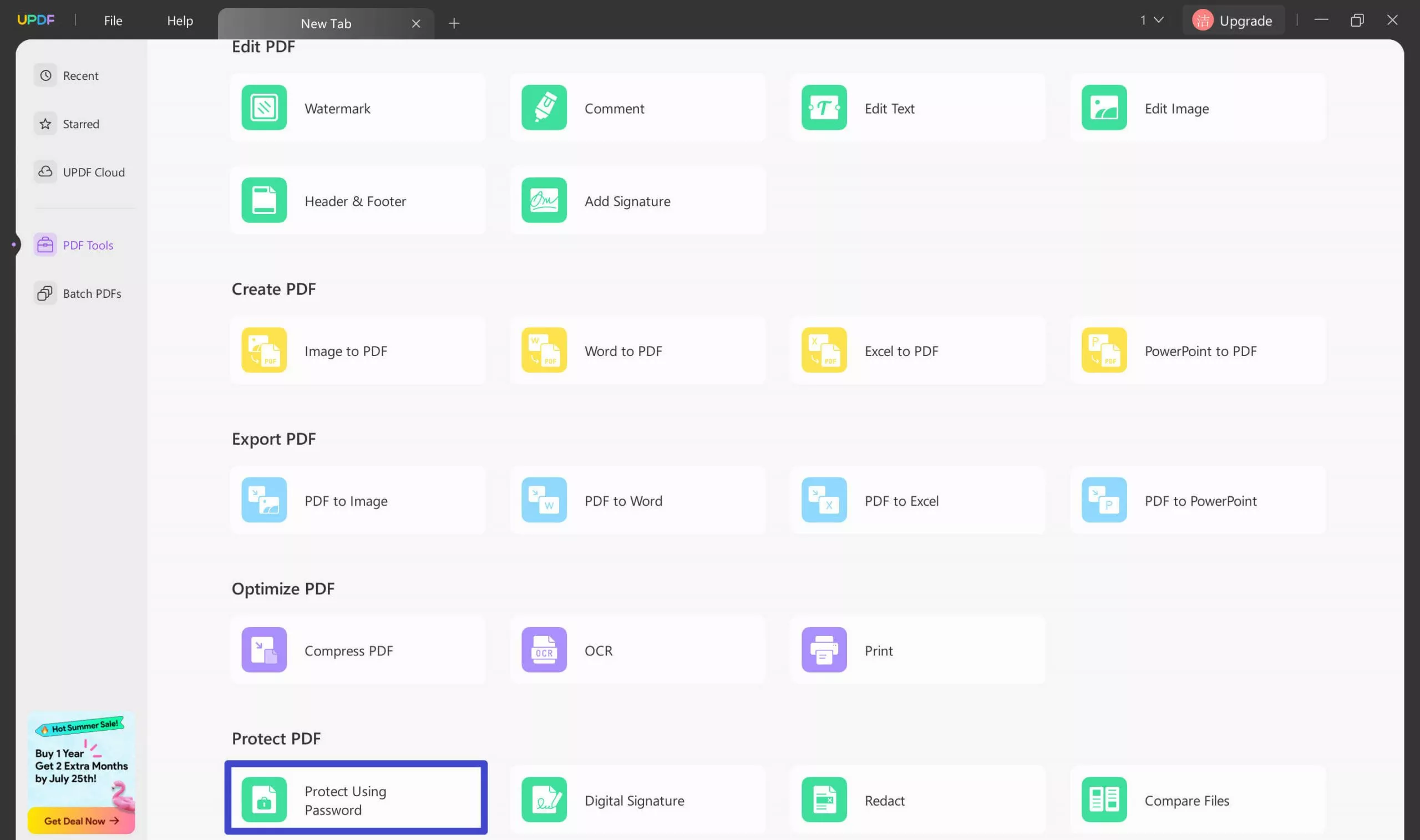This screenshot has height=840, width=1420.
Task: Open the Hot Summer Sale banner
Action: (81, 773)
